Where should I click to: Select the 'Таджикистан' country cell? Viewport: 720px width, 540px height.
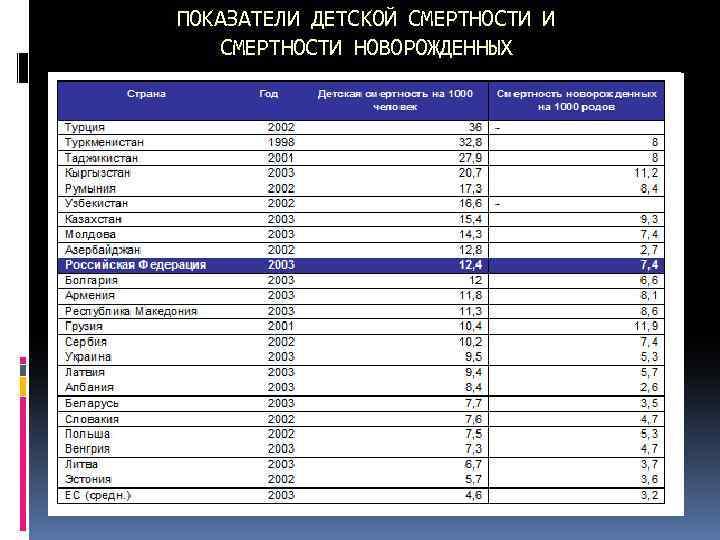tap(101, 158)
